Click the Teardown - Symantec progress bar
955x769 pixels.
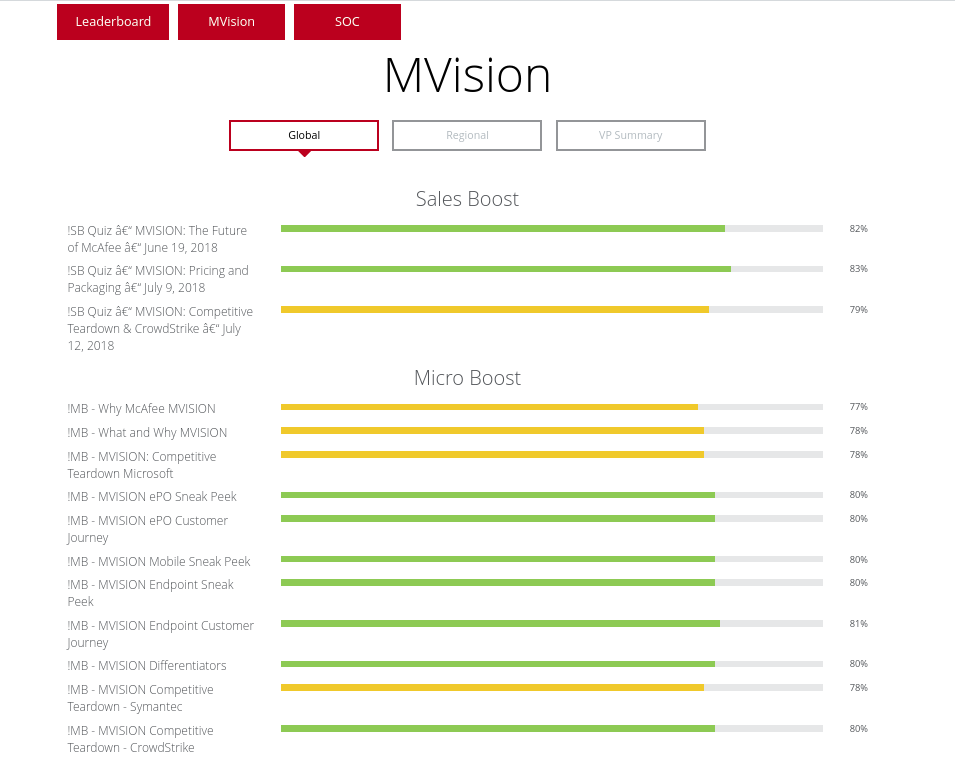click(552, 688)
